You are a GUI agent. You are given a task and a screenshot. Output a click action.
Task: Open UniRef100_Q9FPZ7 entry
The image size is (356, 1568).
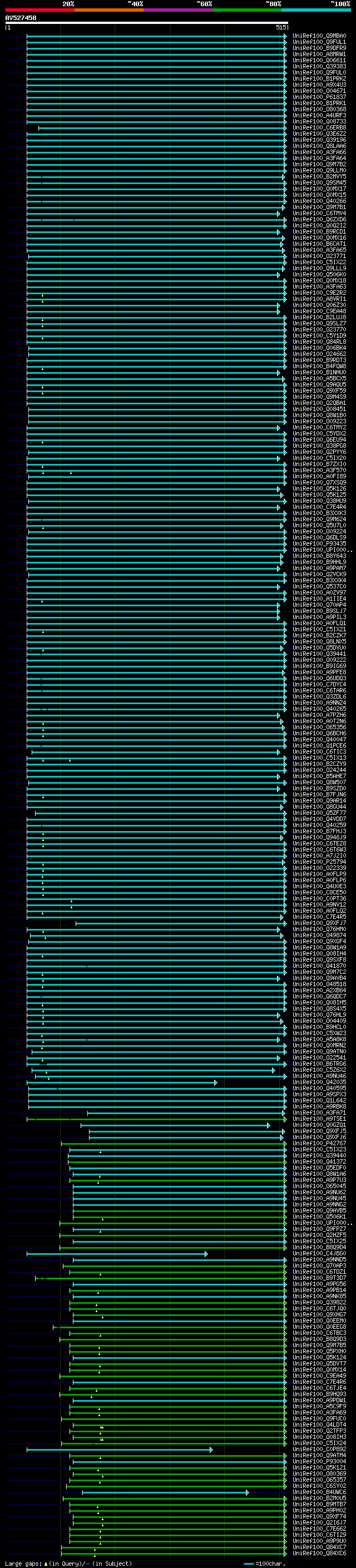(x=319, y=1229)
